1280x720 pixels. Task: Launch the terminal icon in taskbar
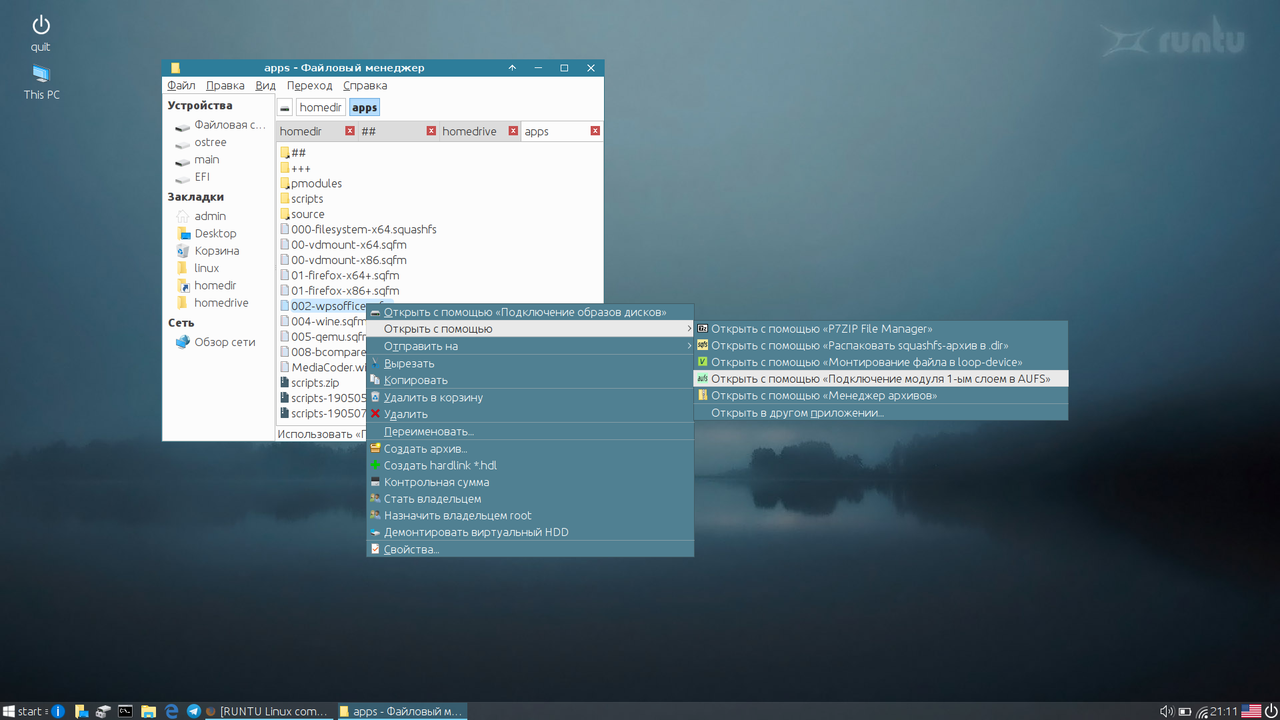(x=125, y=711)
